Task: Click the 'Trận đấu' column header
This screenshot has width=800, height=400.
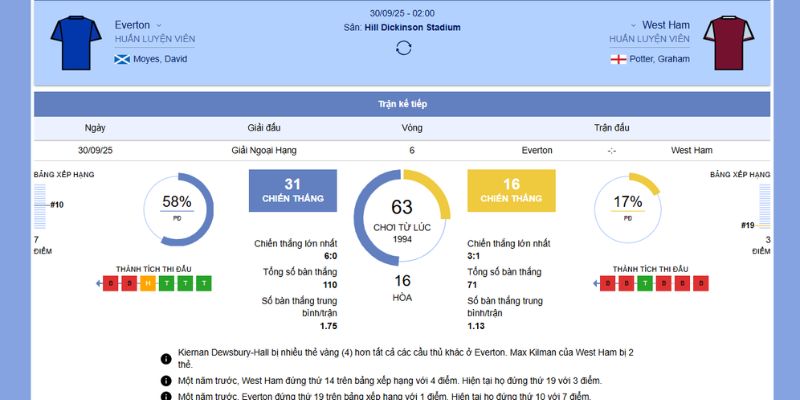Action: pos(611,128)
